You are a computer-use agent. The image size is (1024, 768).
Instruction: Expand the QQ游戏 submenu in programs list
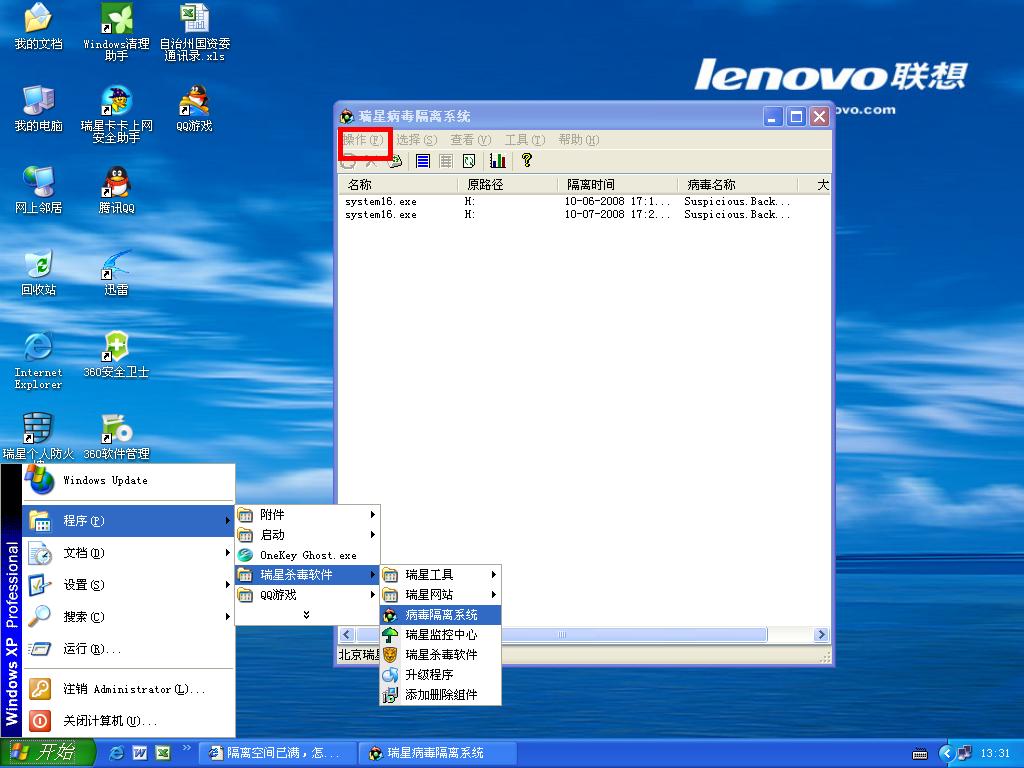(307, 595)
